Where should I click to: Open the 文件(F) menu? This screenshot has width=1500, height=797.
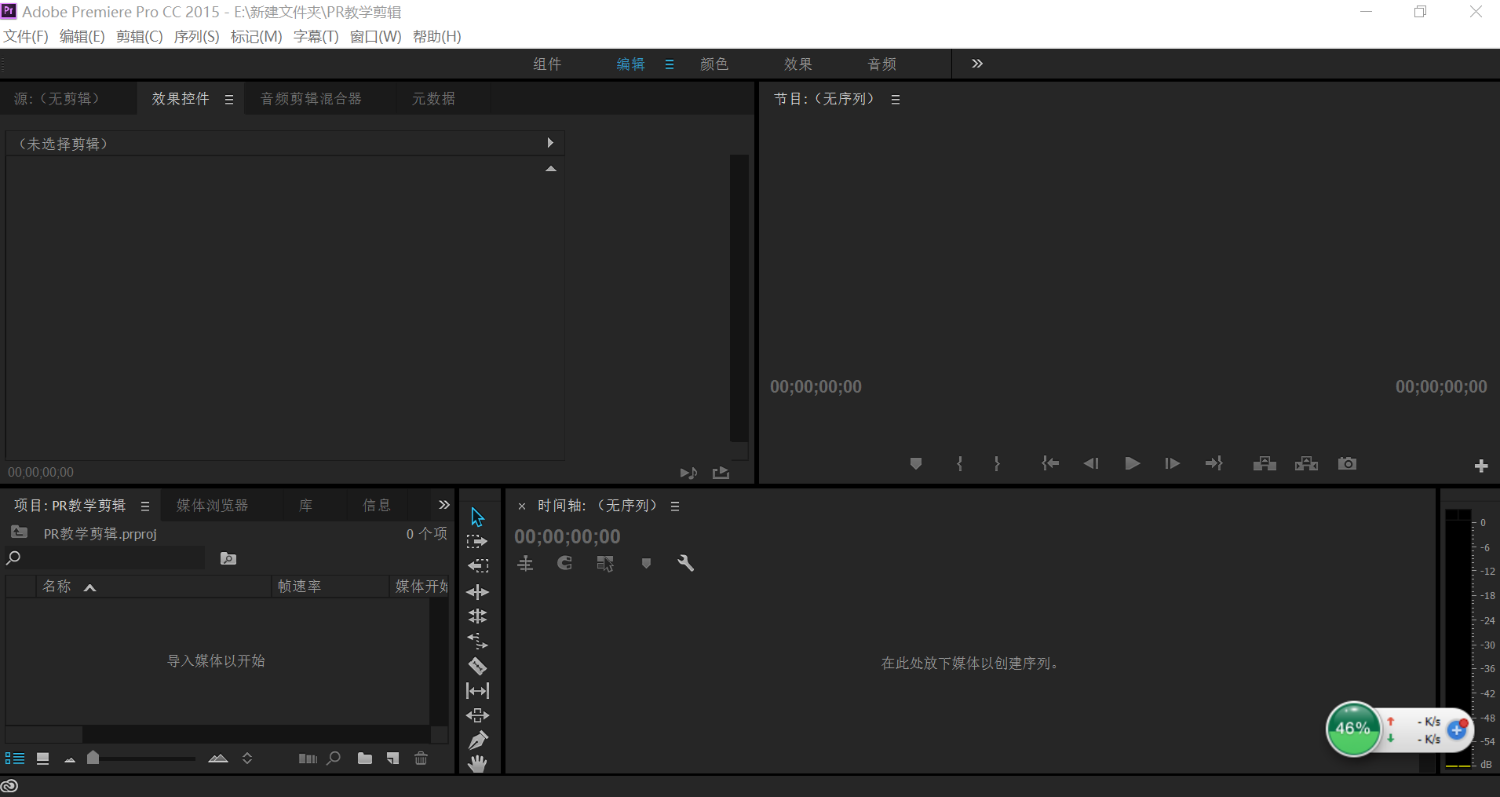(26, 36)
